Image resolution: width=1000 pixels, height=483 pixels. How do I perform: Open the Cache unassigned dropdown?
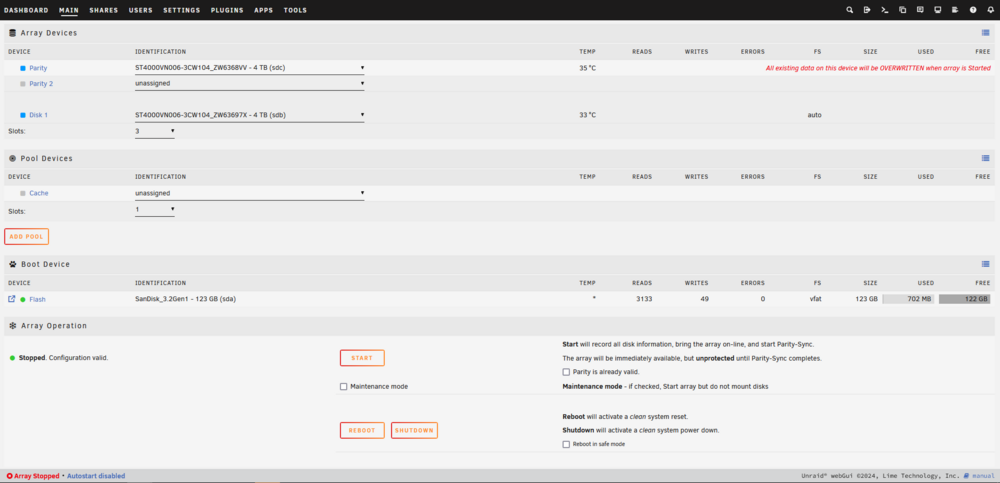pos(249,193)
